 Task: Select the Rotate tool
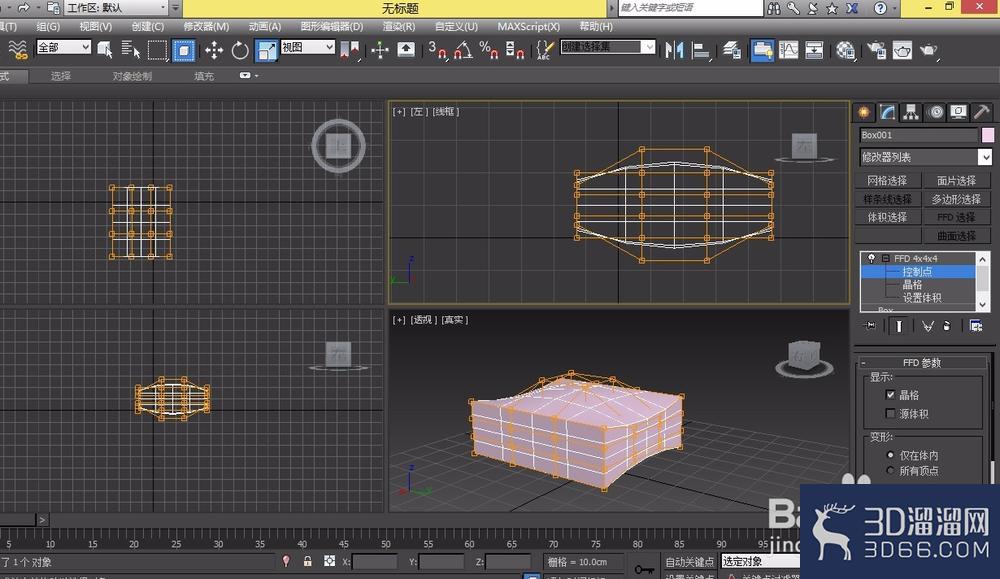240,50
